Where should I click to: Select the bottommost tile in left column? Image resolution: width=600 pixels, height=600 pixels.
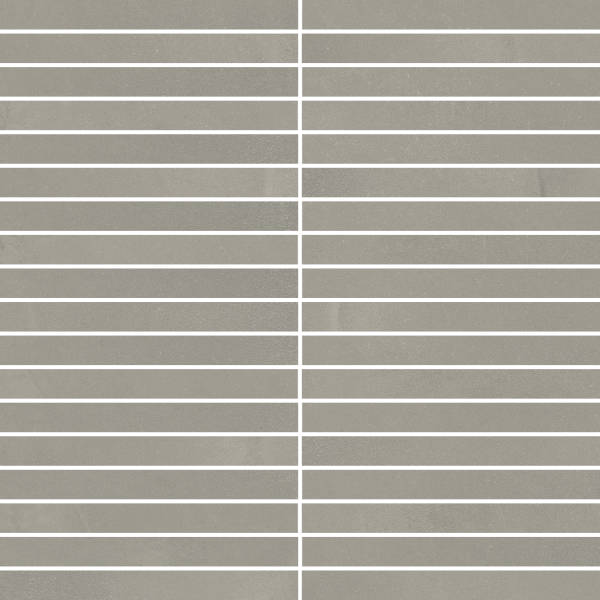tap(150, 585)
